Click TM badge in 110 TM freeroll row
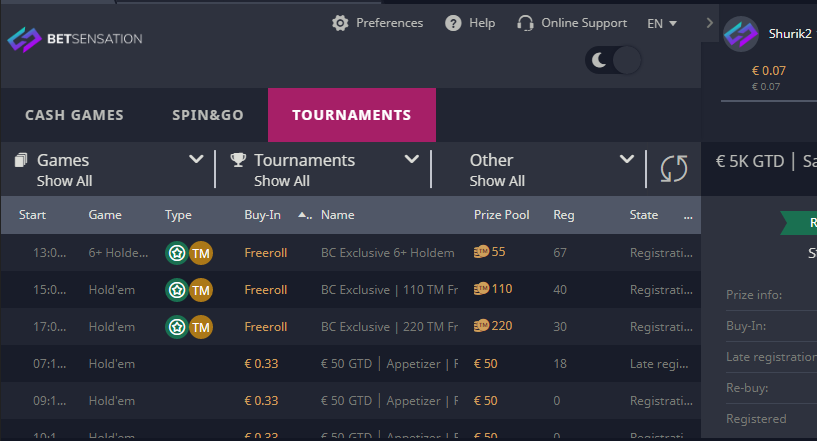 201,290
